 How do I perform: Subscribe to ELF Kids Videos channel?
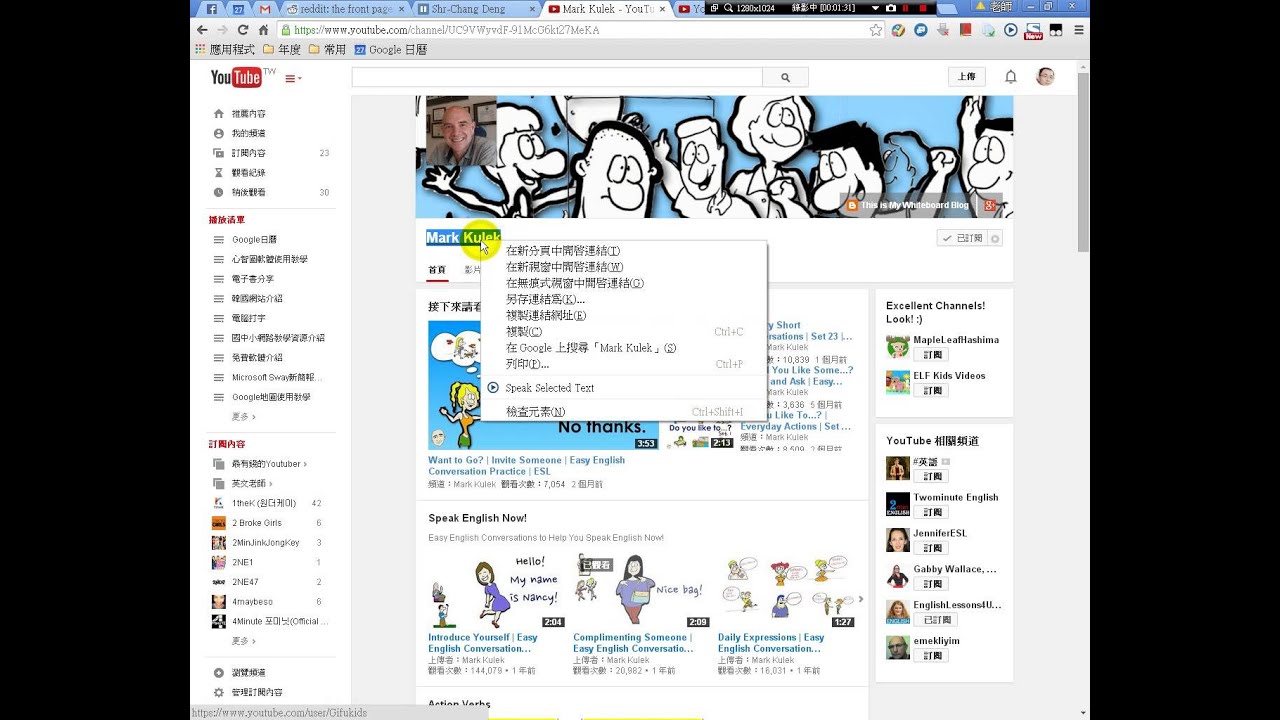(x=931, y=391)
